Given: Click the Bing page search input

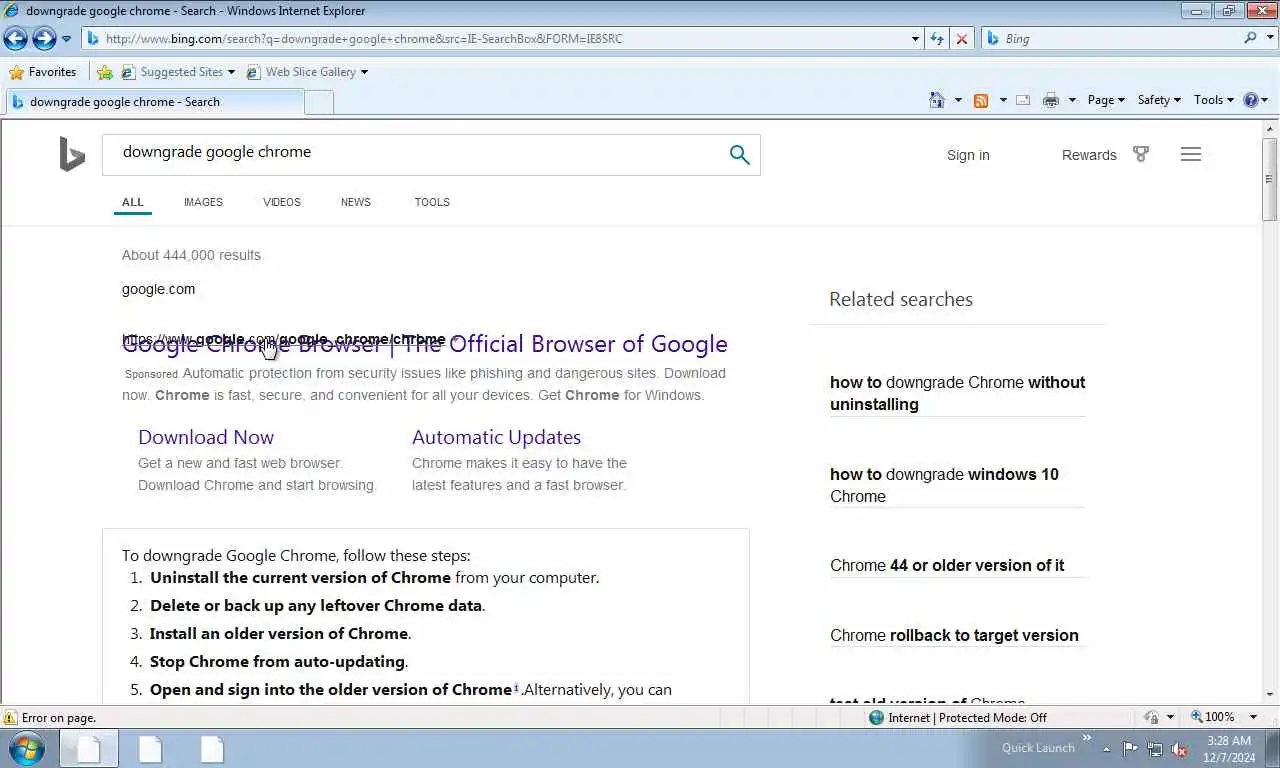Looking at the screenshot, I should (x=410, y=155).
